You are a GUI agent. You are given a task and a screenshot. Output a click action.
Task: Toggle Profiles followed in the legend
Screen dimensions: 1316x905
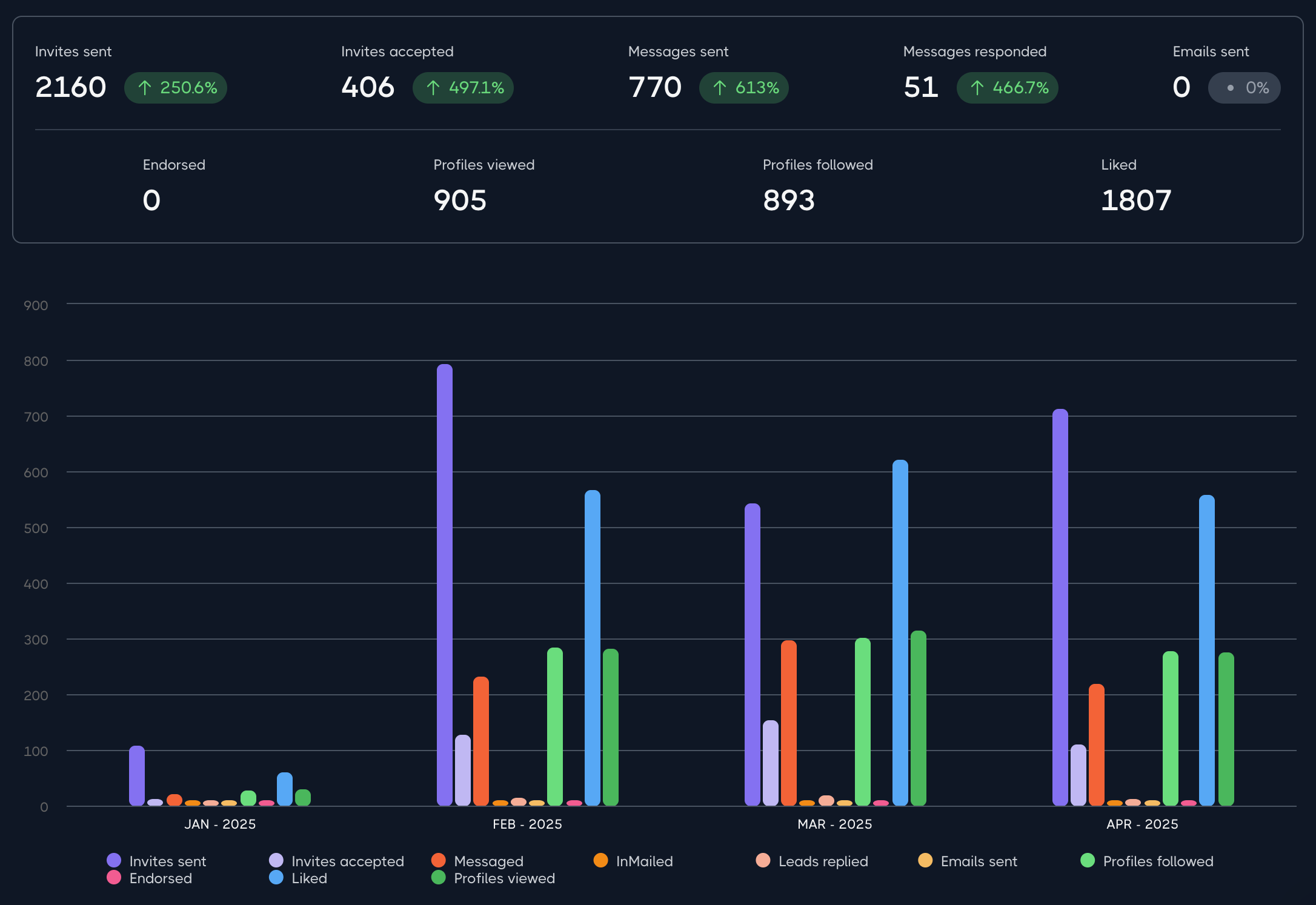pos(1147,861)
